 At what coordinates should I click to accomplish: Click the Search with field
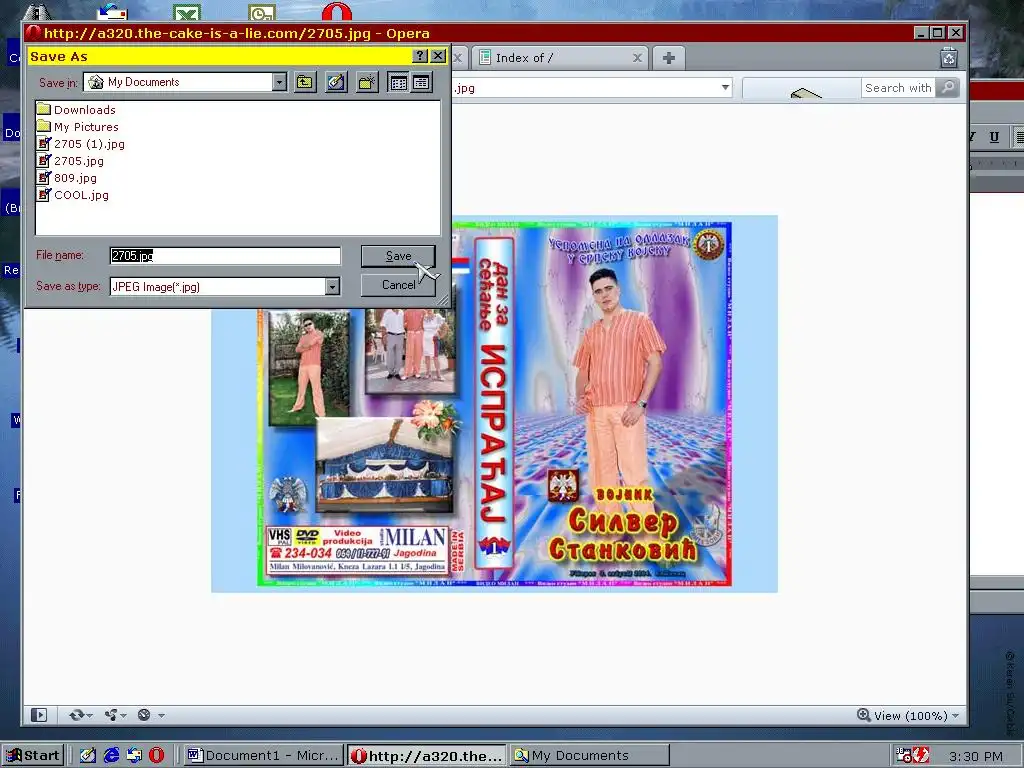click(x=899, y=88)
